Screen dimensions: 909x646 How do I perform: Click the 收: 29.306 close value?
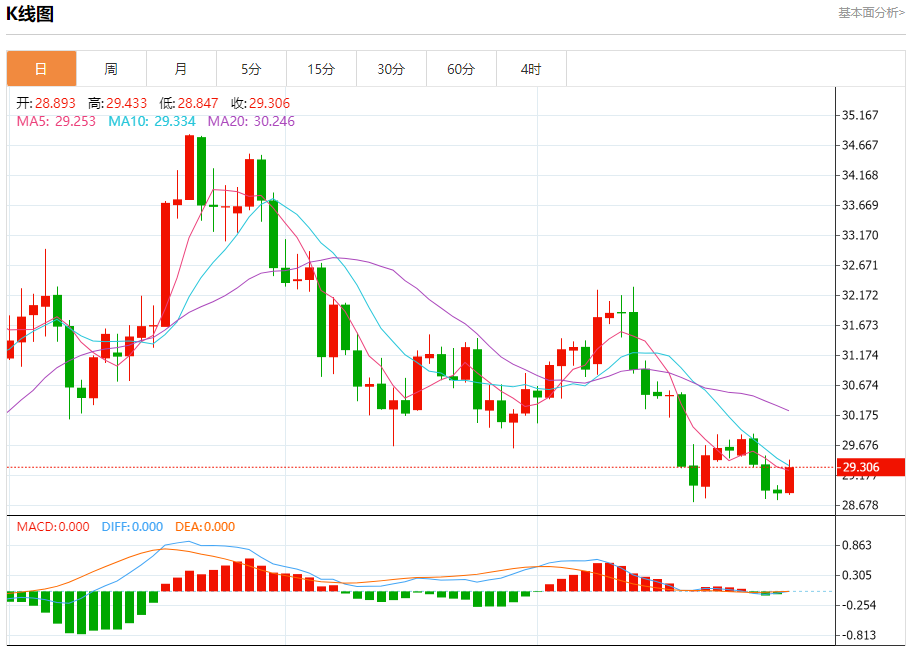(260, 103)
